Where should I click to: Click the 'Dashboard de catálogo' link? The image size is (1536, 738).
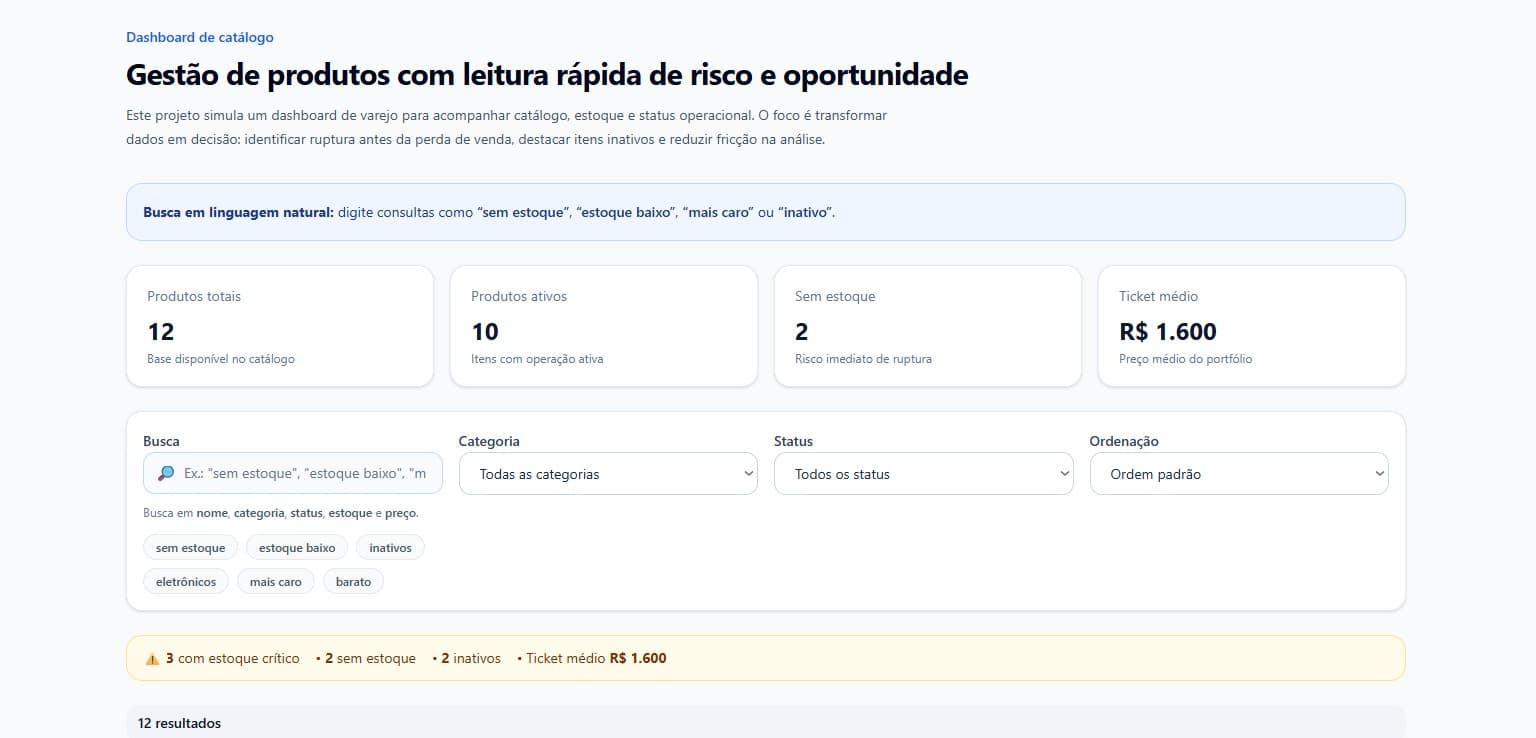(x=199, y=37)
